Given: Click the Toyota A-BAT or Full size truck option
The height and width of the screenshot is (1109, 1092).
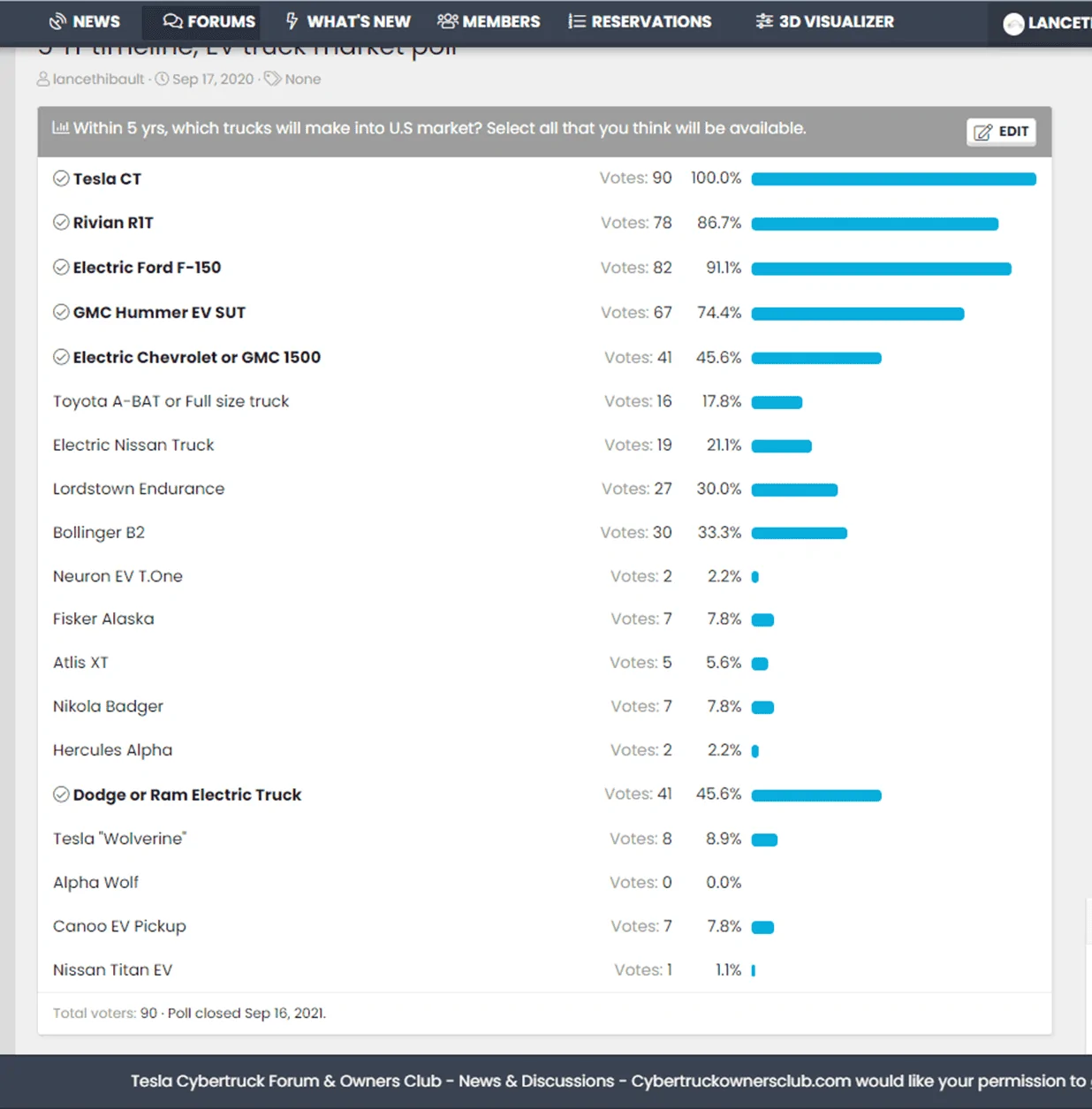Looking at the screenshot, I should [x=171, y=401].
